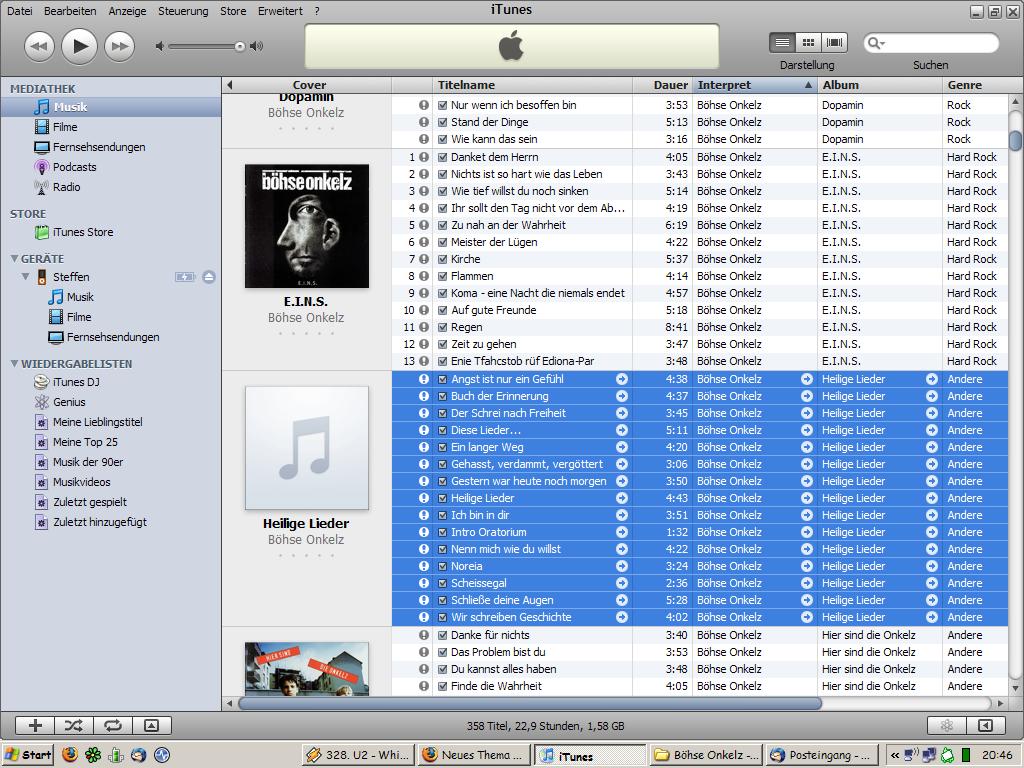Open the Erweitert menu

pyautogui.click(x=280, y=11)
